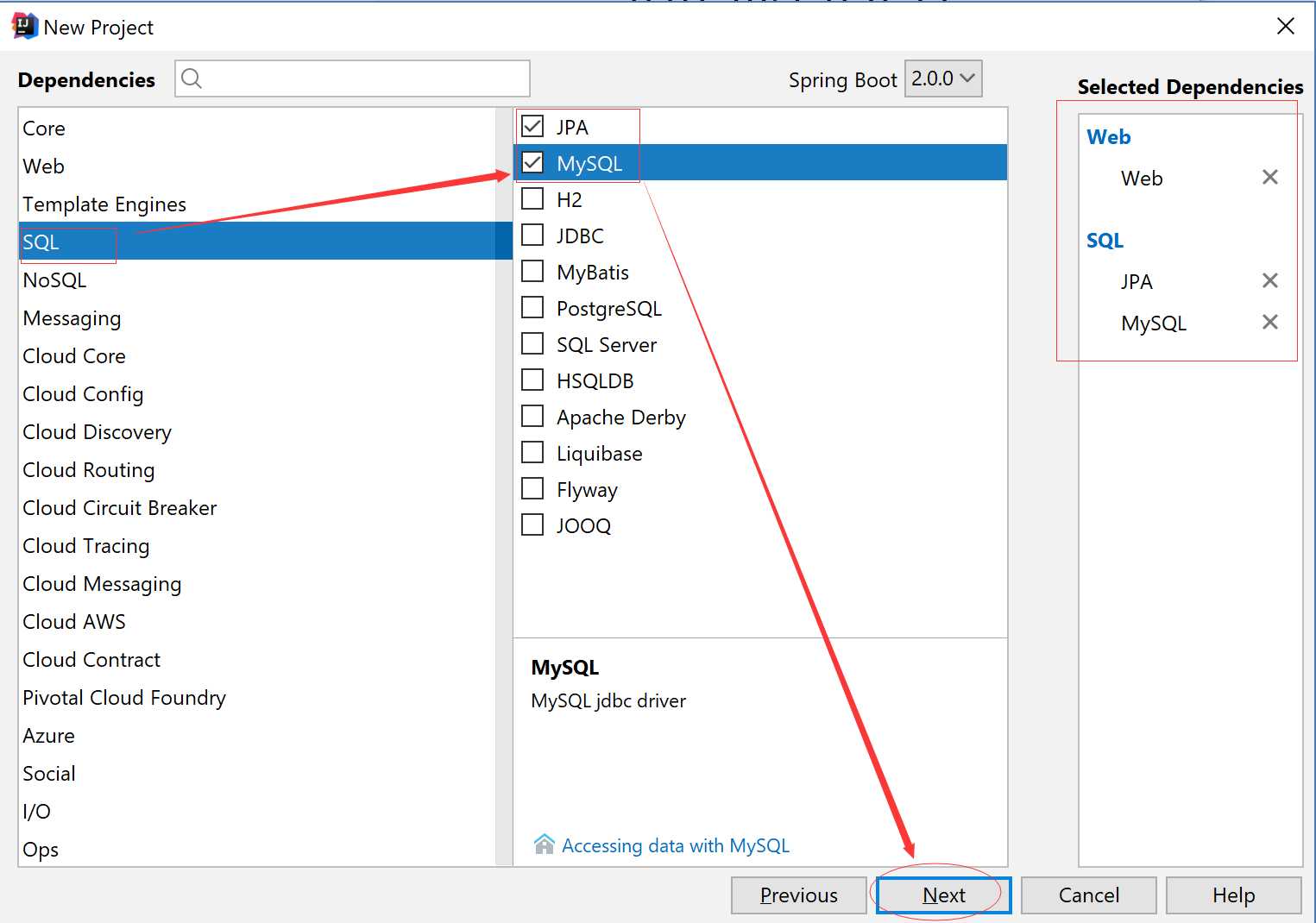Enable the PostgreSQL checkbox
Screen dimensions: 1316x923
pyautogui.click(x=532, y=307)
